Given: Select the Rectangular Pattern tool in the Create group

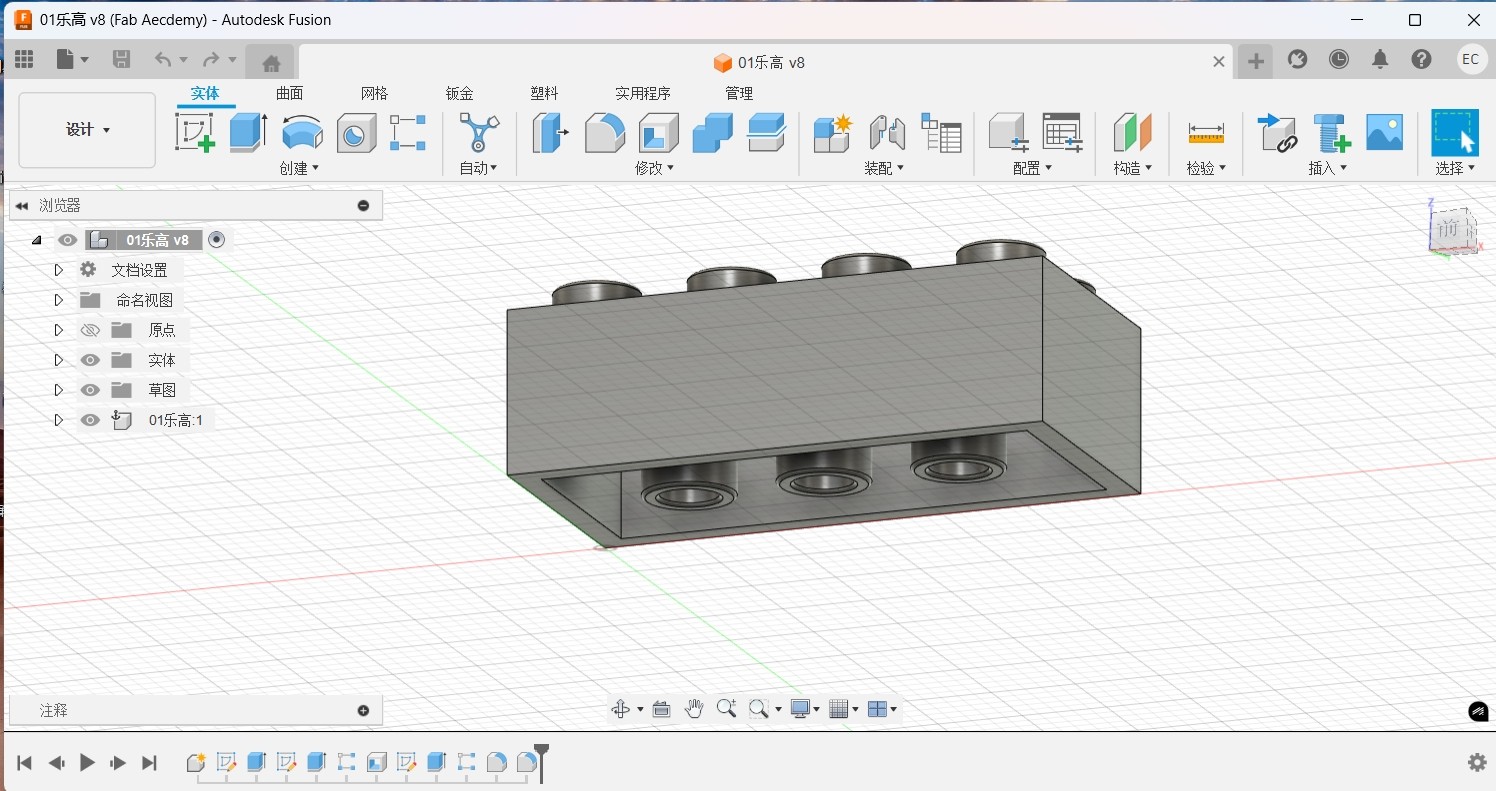Looking at the screenshot, I should coord(407,132).
